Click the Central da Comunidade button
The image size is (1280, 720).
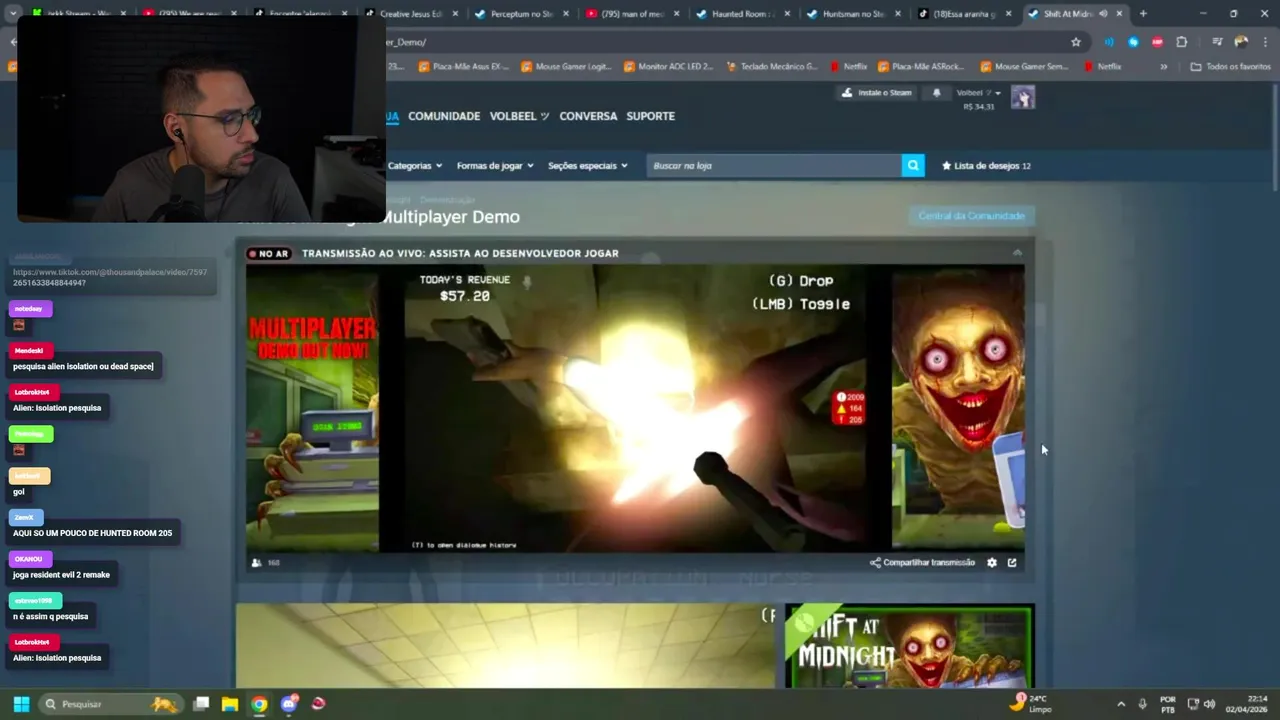pyautogui.click(x=971, y=216)
